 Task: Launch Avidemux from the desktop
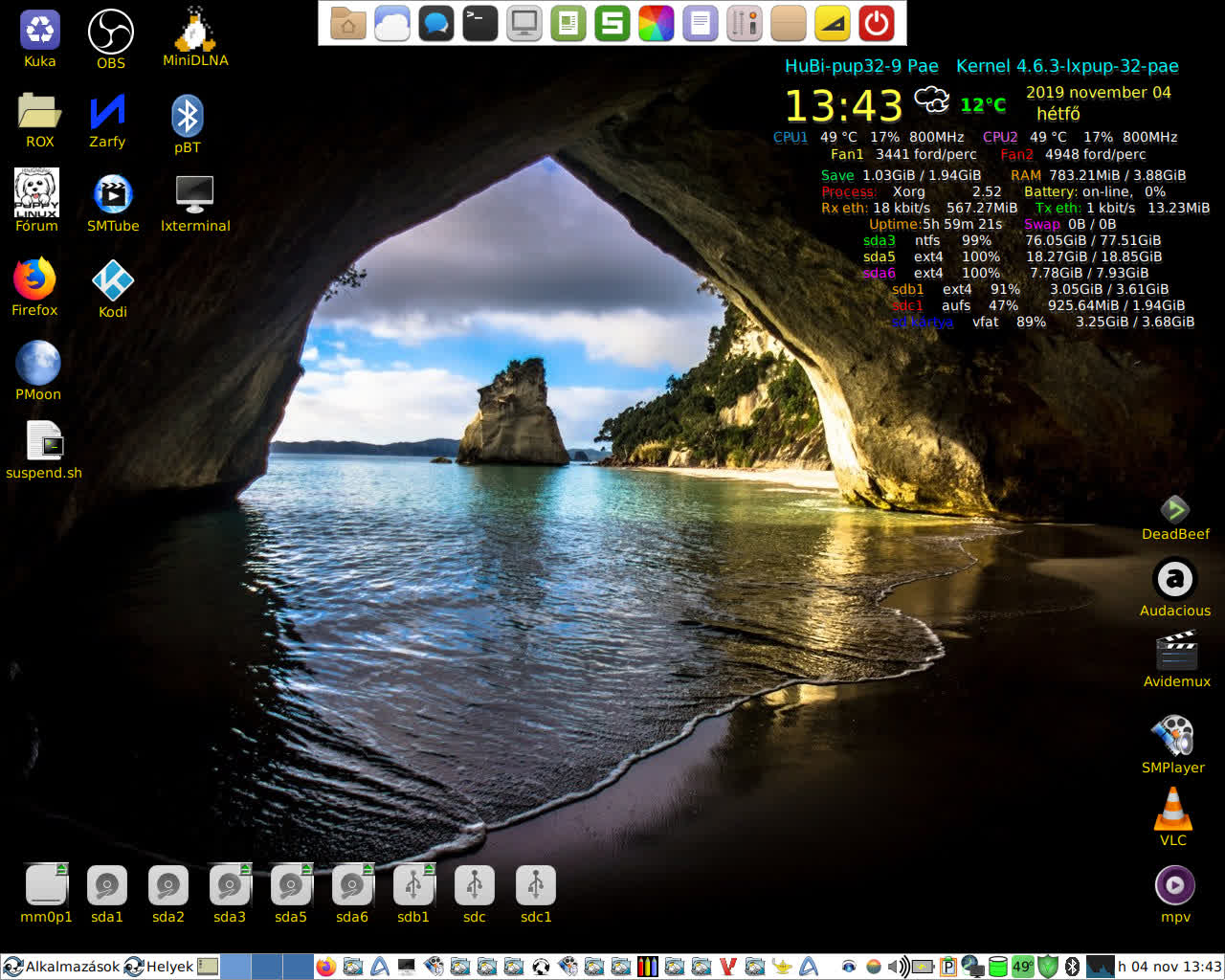[1177, 651]
